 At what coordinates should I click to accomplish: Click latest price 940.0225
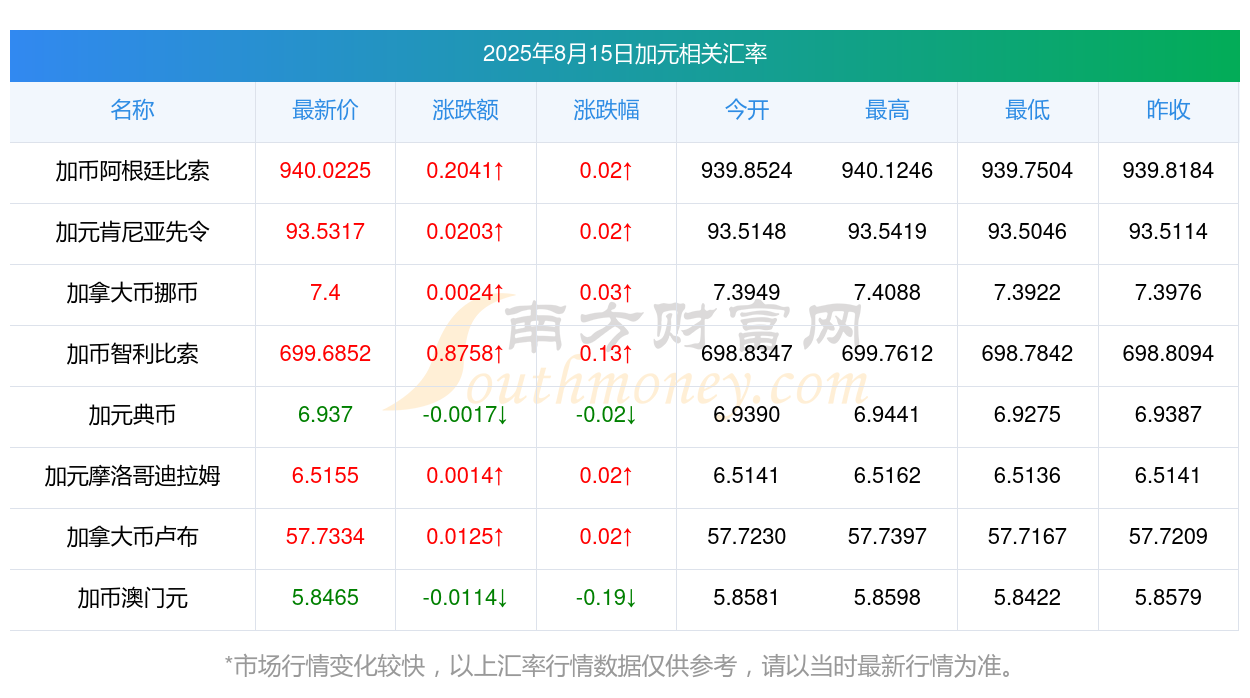325,171
